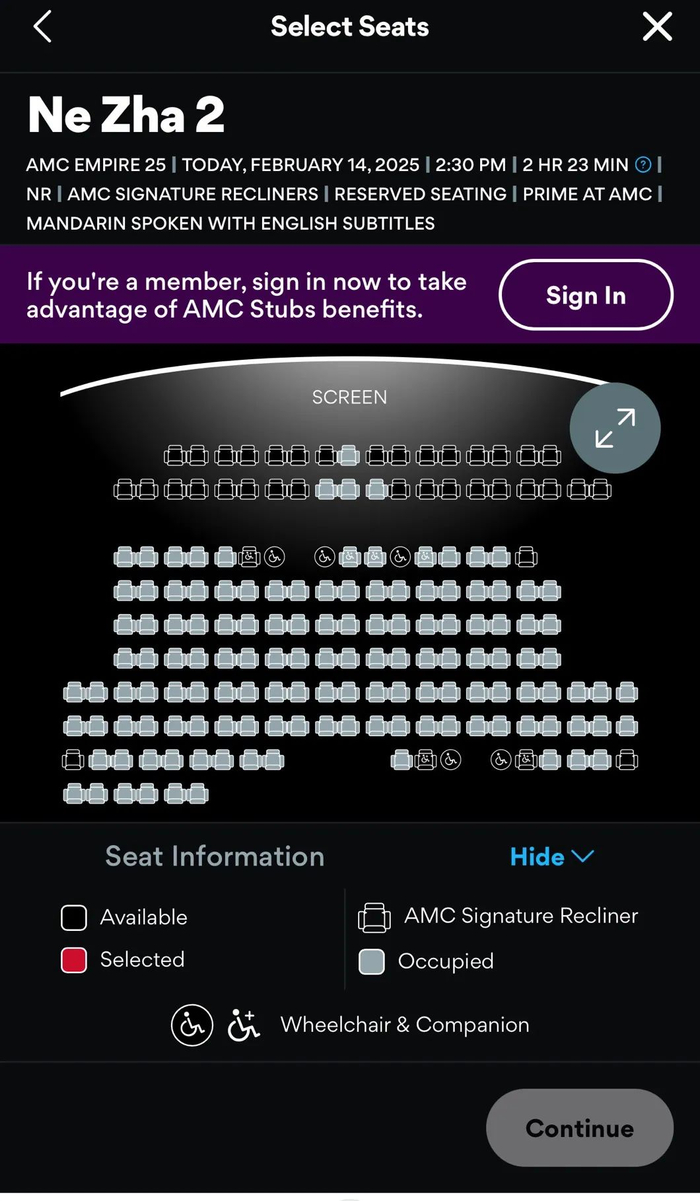Collapse Seat Information with the Hide chevron
The height and width of the screenshot is (1201, 700).
pos(551,857)
